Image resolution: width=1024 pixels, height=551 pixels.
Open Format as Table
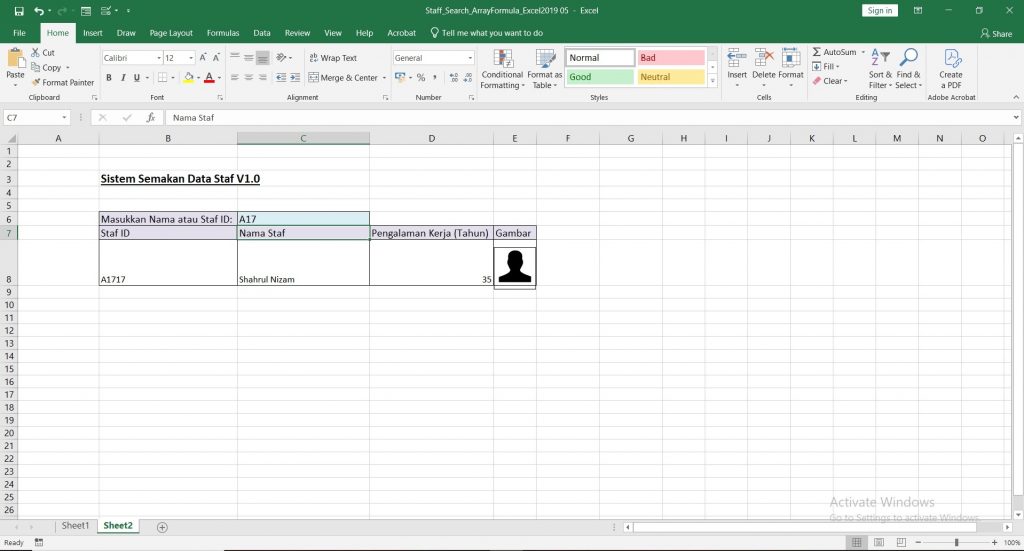pos(545,69)
